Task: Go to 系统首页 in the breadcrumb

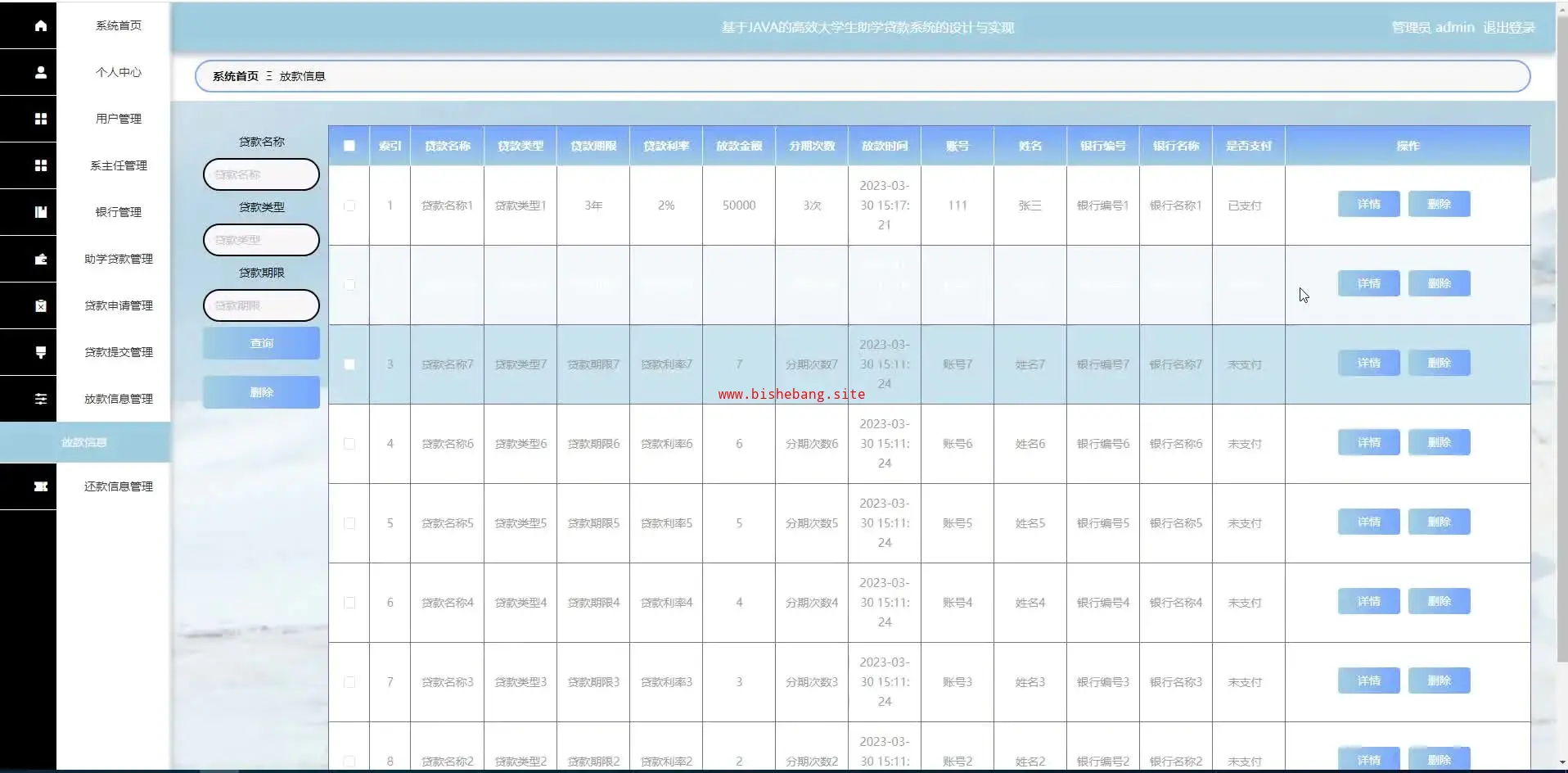Action: 236,76
